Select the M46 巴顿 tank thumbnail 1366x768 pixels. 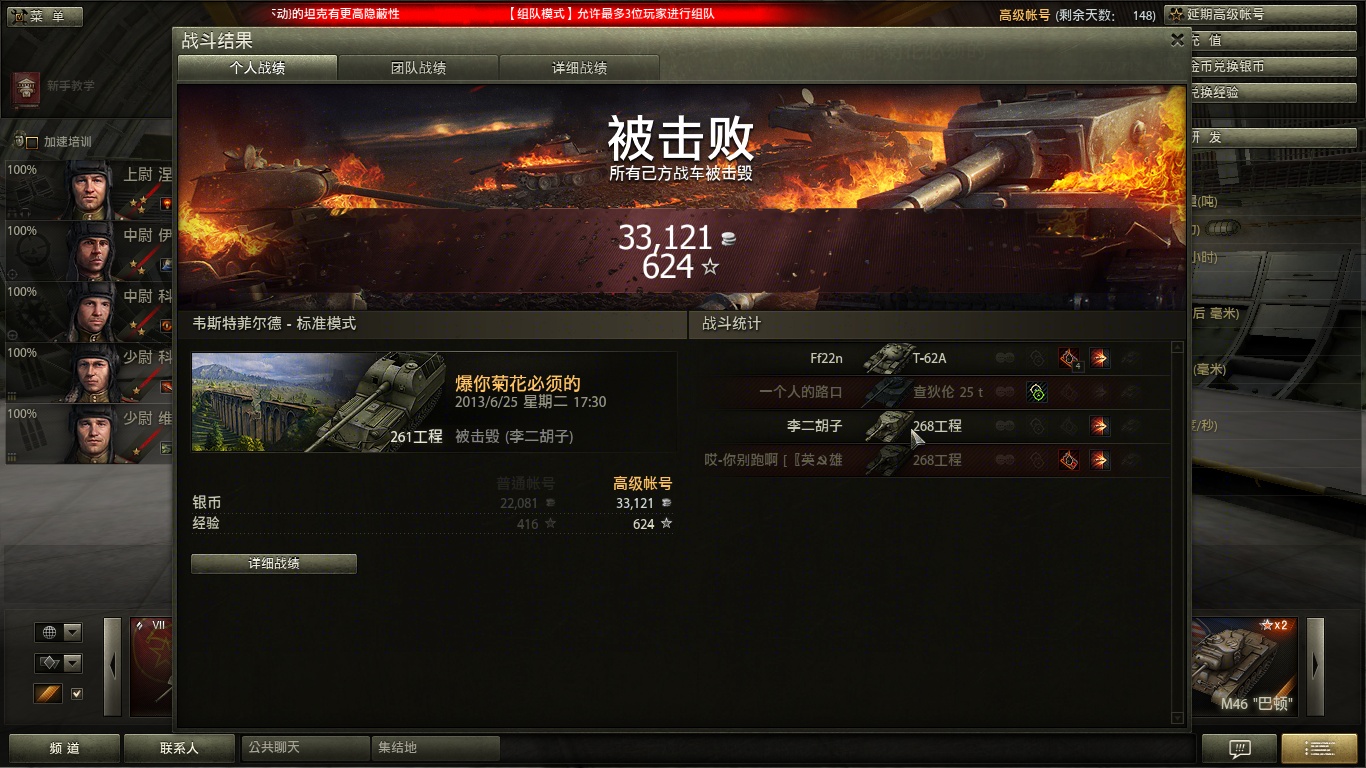(1244, 666)
